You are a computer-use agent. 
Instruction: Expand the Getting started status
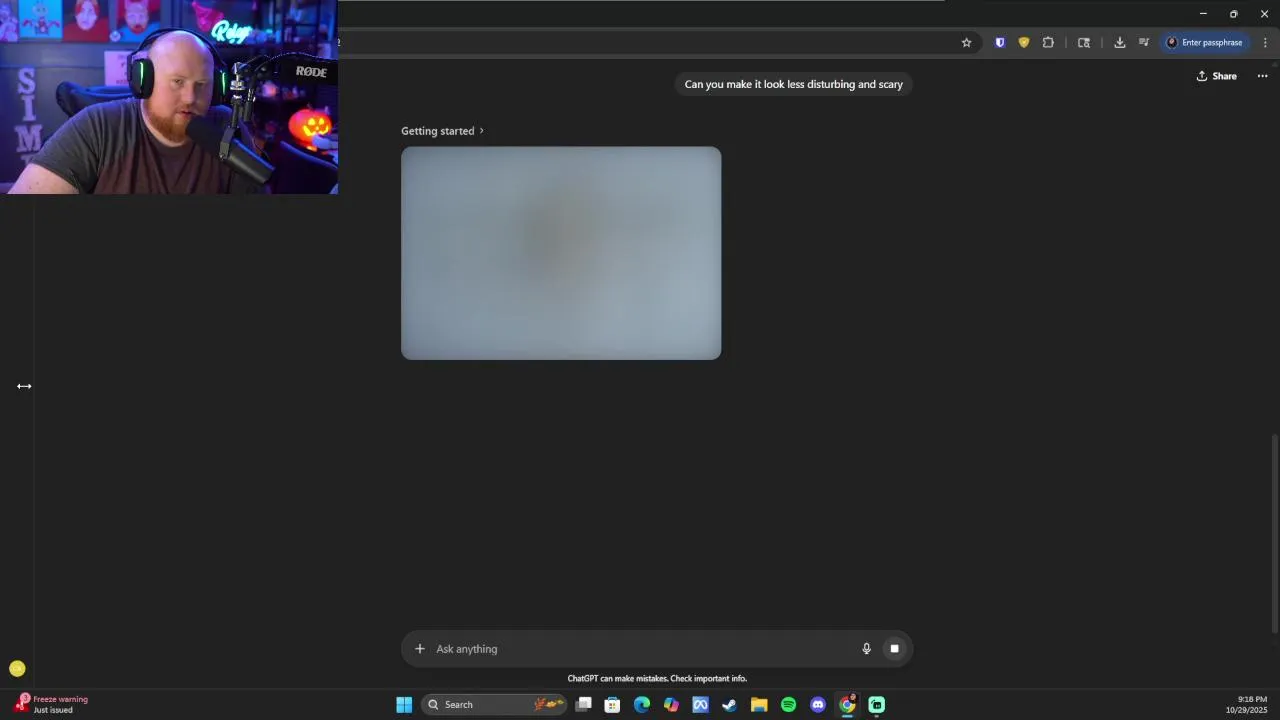(442, 131)
